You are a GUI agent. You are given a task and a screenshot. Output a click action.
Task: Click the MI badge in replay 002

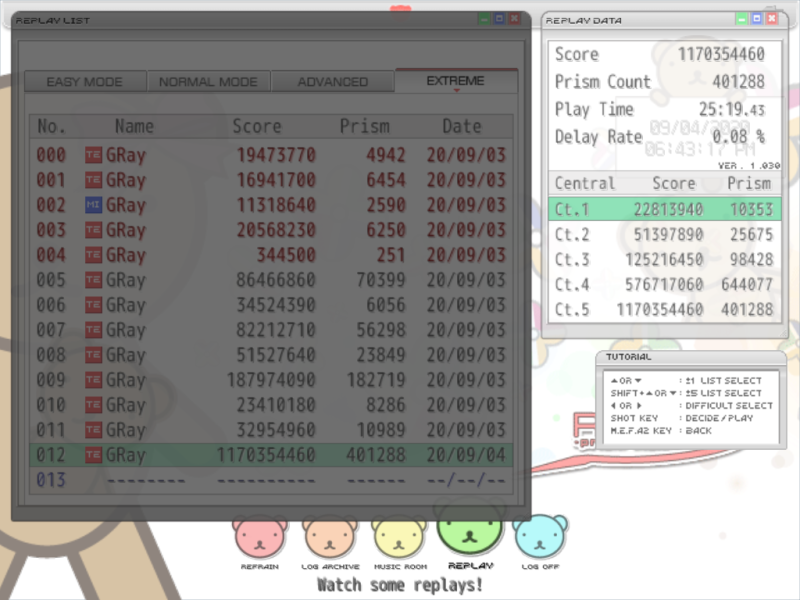pyautogui.click(x=93, y=205)
